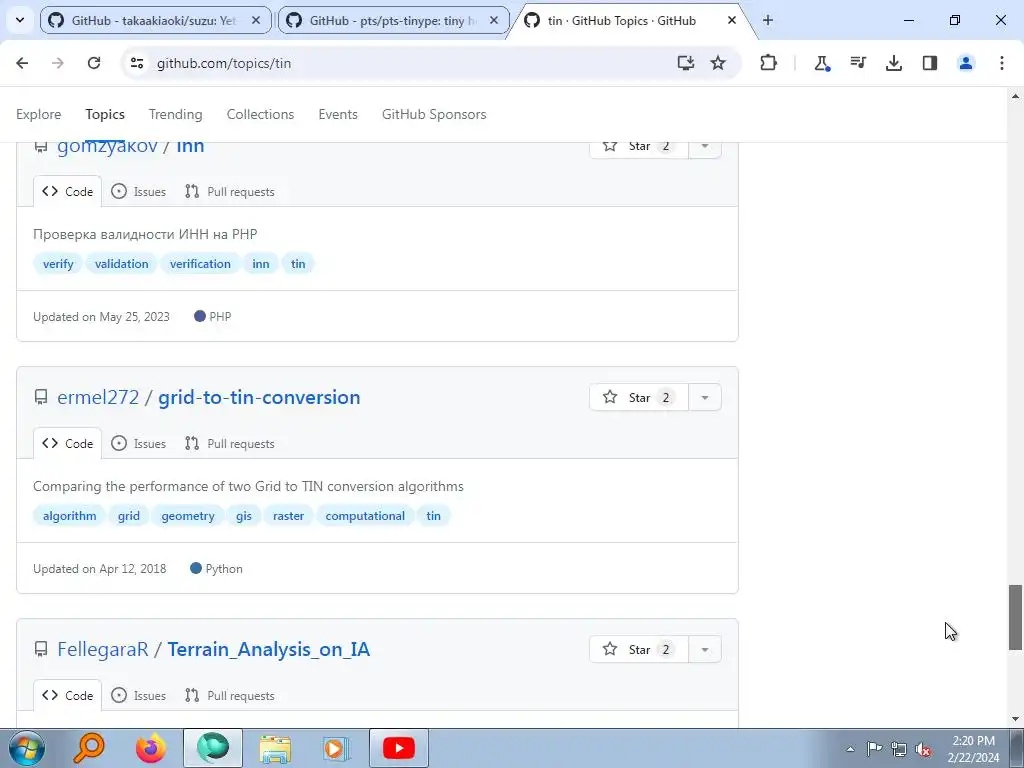Open the Downloads icon in toolbar
Image resolution: width=1024 pixels, height=768 pixels.
893,63
